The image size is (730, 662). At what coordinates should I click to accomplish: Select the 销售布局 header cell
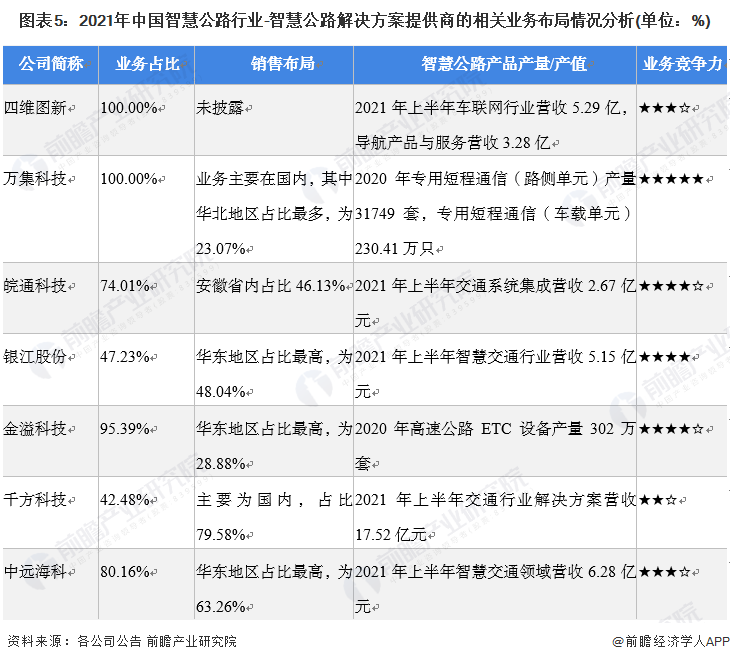(274, 64)
